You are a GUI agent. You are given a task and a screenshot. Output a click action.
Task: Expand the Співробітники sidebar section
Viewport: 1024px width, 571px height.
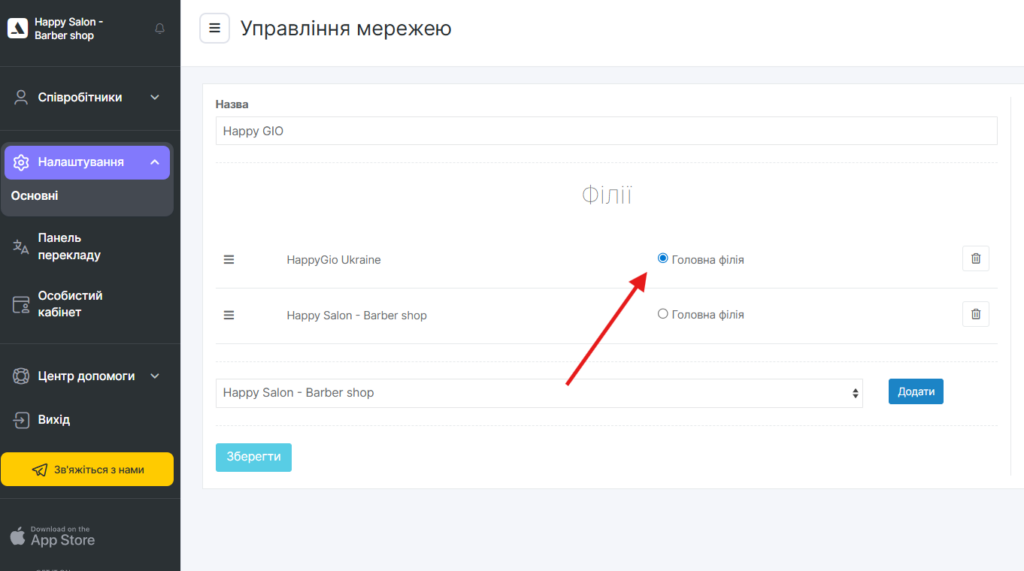[87, 97]
